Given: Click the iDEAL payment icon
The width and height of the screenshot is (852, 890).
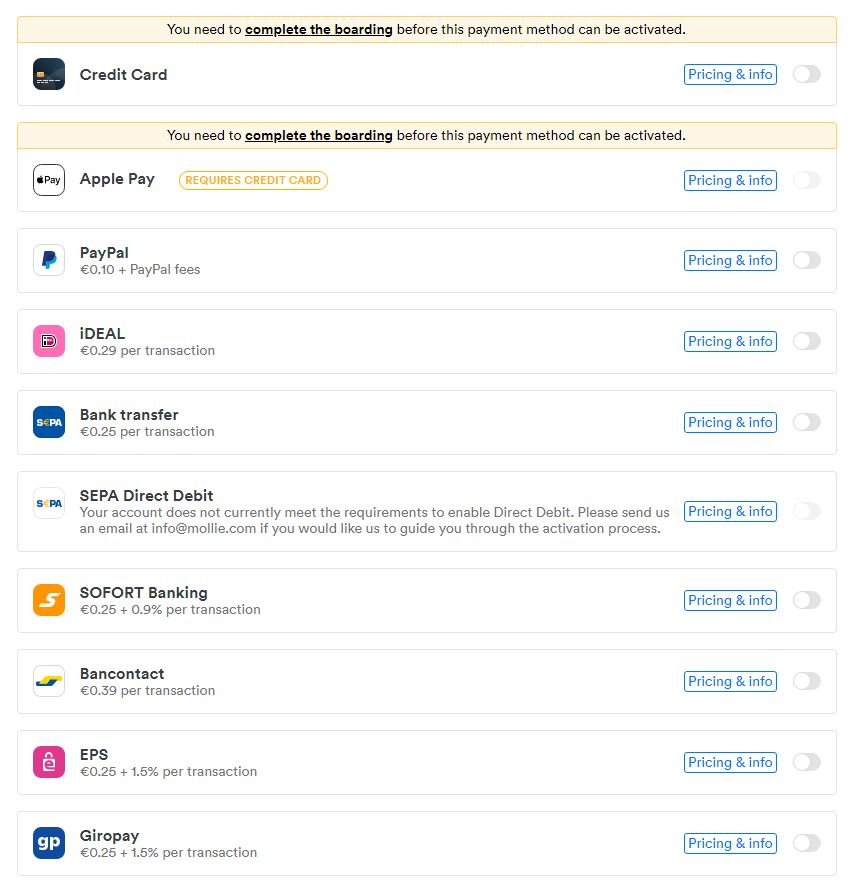Looking at the screenshot, I should point(48,341).
